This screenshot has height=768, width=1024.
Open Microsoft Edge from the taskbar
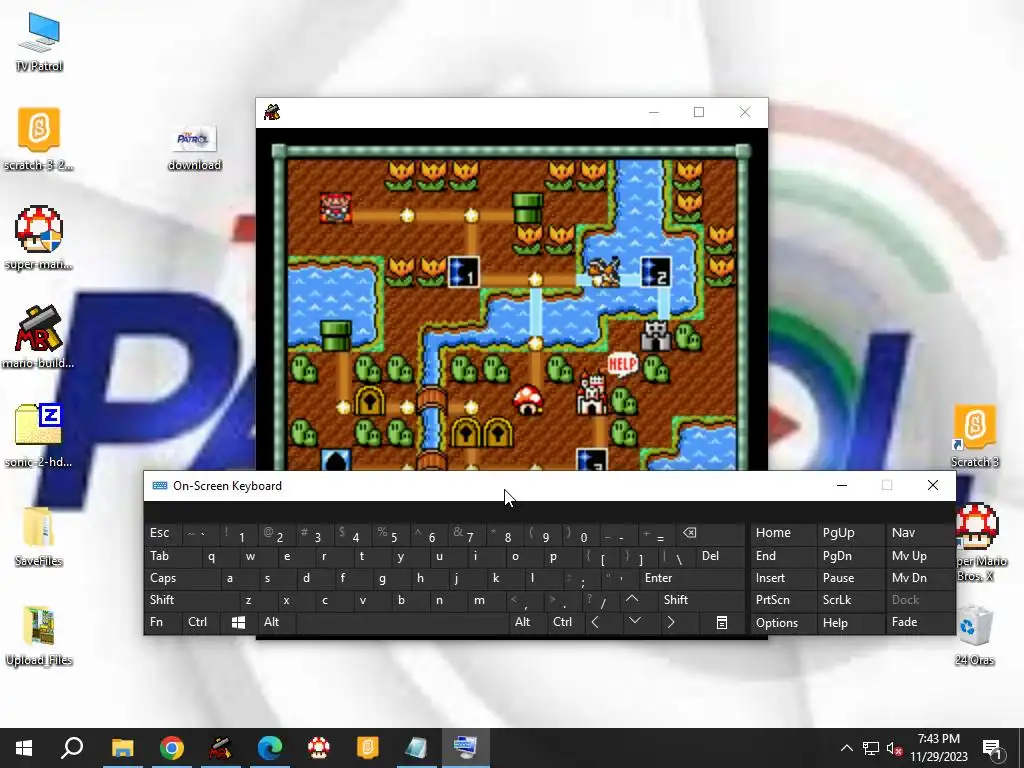point(269,748)
